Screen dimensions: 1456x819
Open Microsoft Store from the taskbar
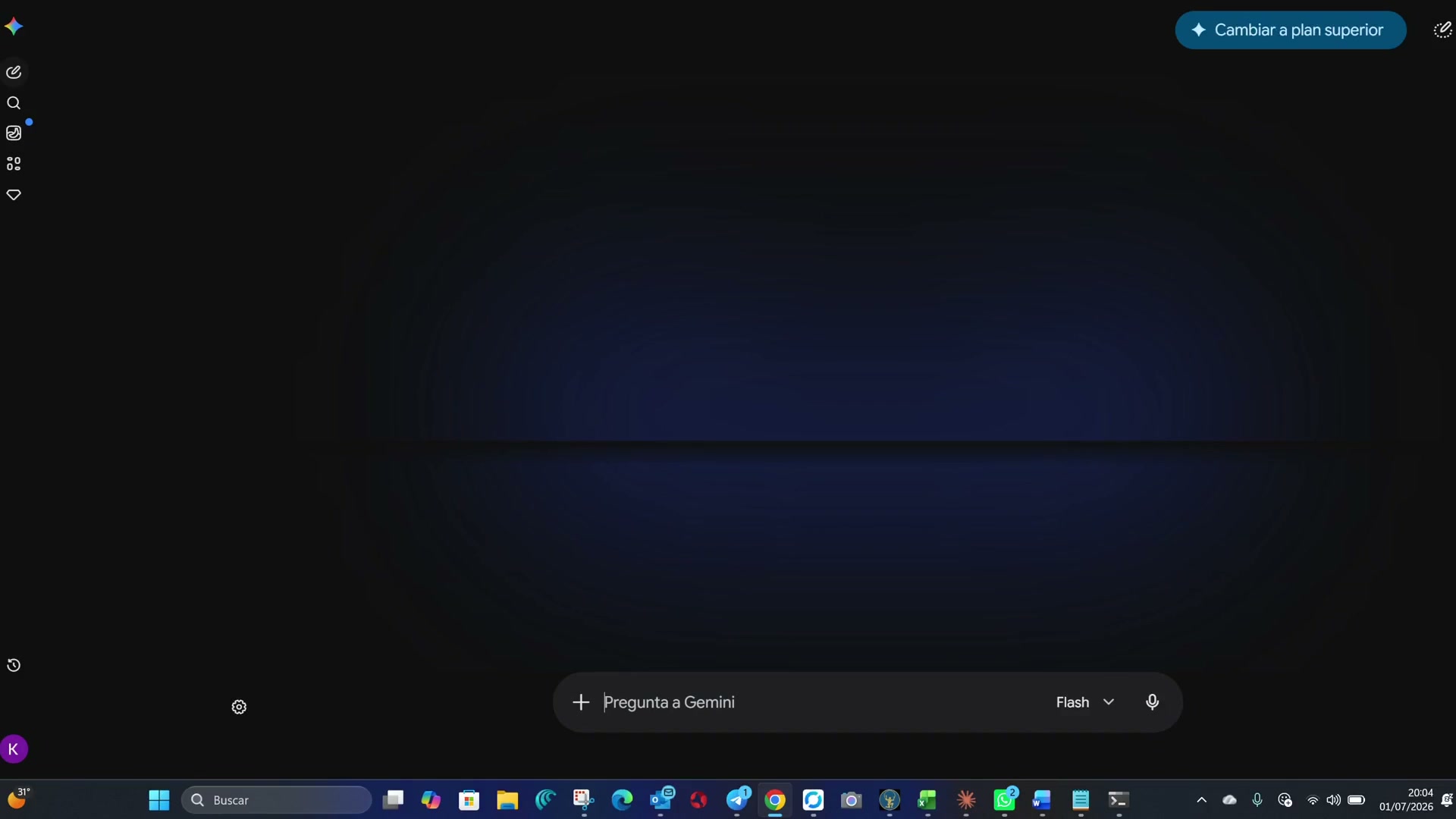pos(469,800)
